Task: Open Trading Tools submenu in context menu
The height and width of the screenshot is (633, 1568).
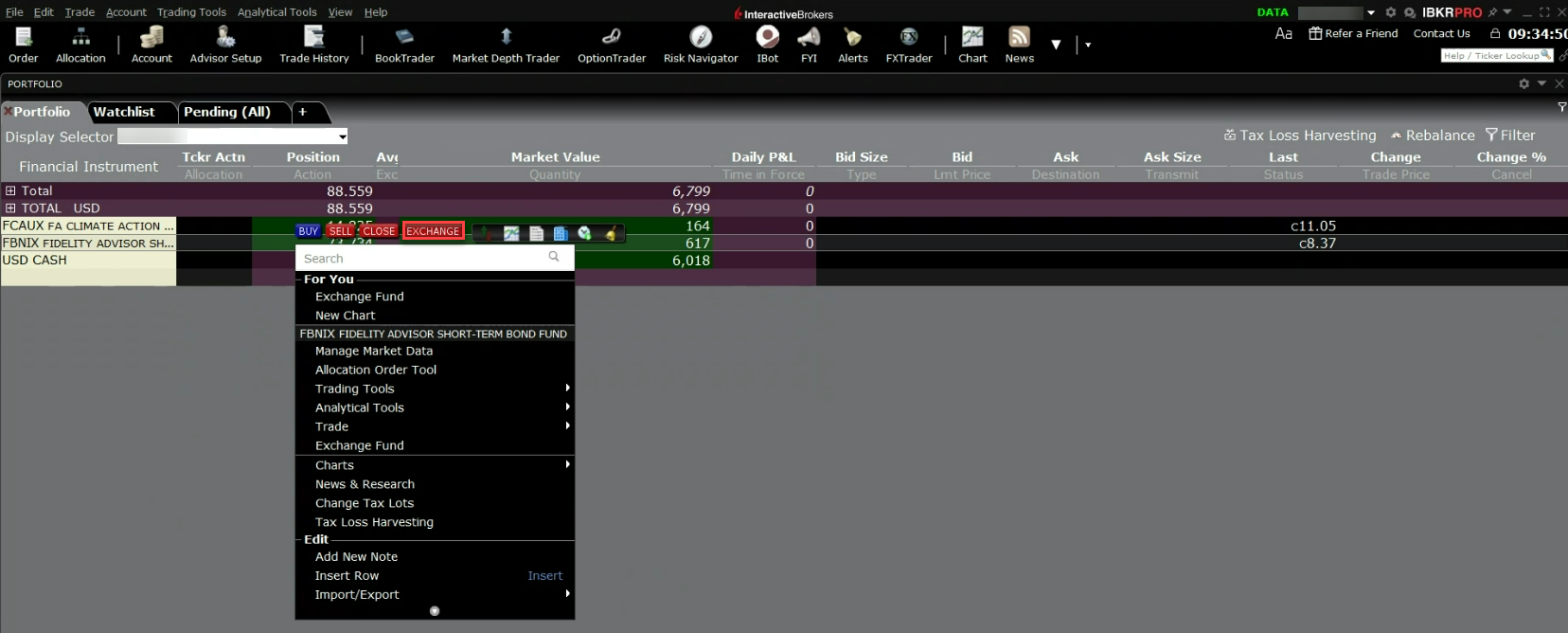Action: click(x=435, y=389)
